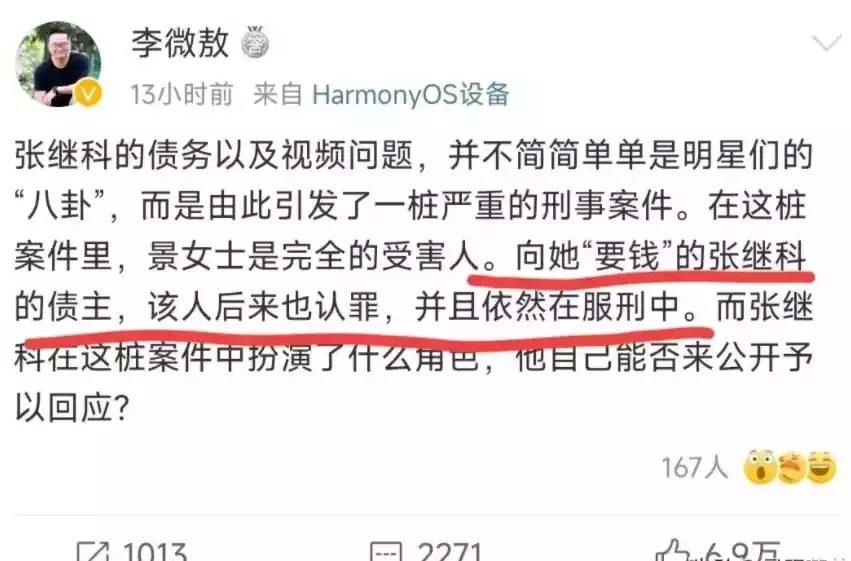
Task: Open the HarmonyOS设备 source link
Action: (x=411, y=94)
